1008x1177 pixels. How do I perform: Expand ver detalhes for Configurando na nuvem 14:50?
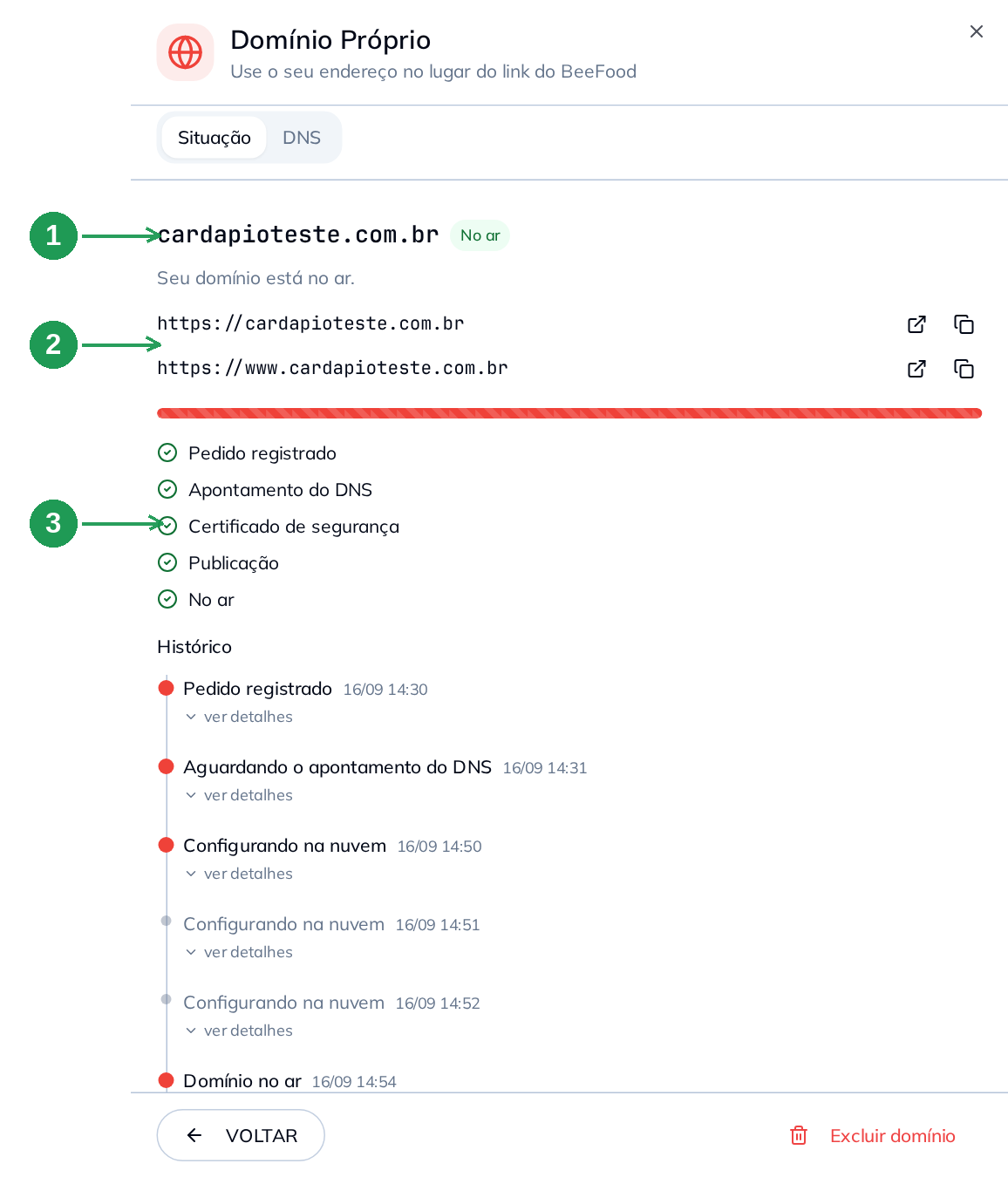click(240, 874)
